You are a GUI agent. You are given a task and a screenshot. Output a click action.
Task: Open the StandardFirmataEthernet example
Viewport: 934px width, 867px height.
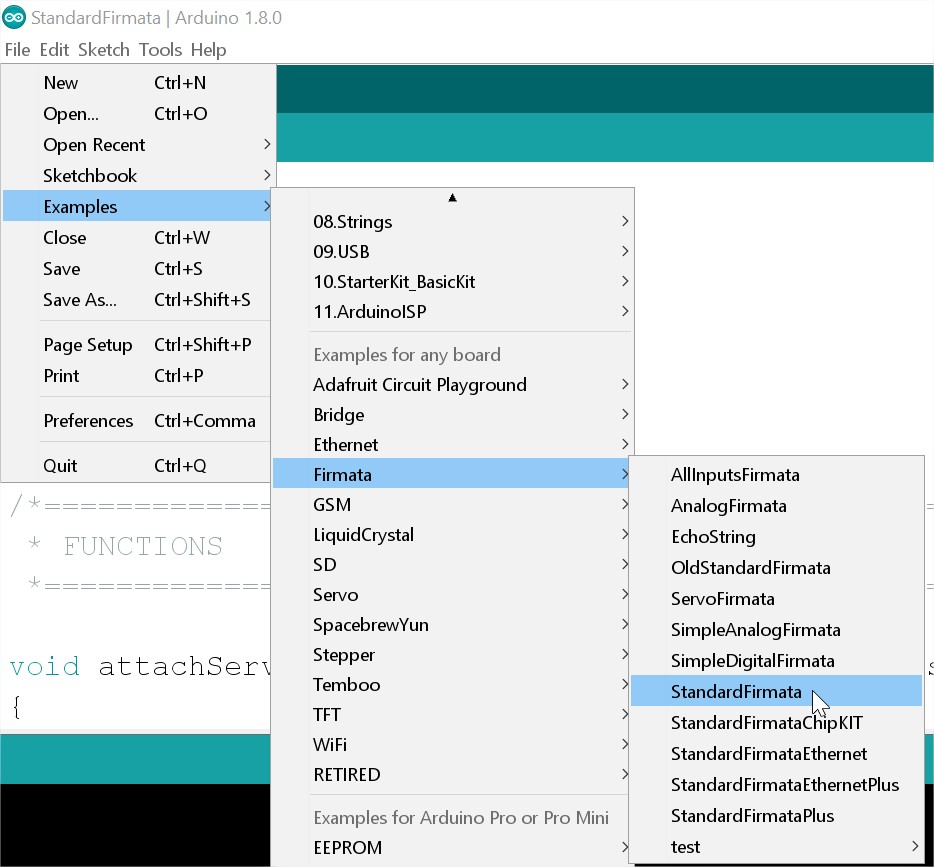coord(777,754)
